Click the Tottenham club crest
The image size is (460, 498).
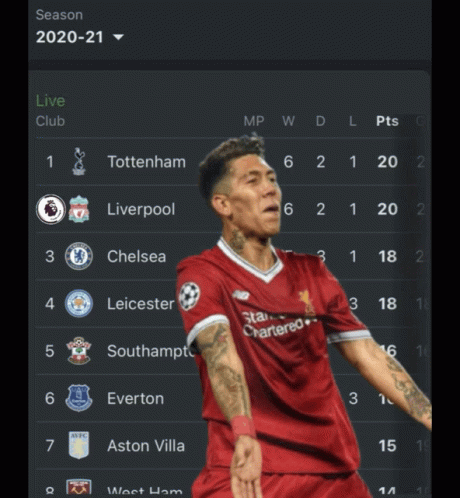tap(79, 161)
